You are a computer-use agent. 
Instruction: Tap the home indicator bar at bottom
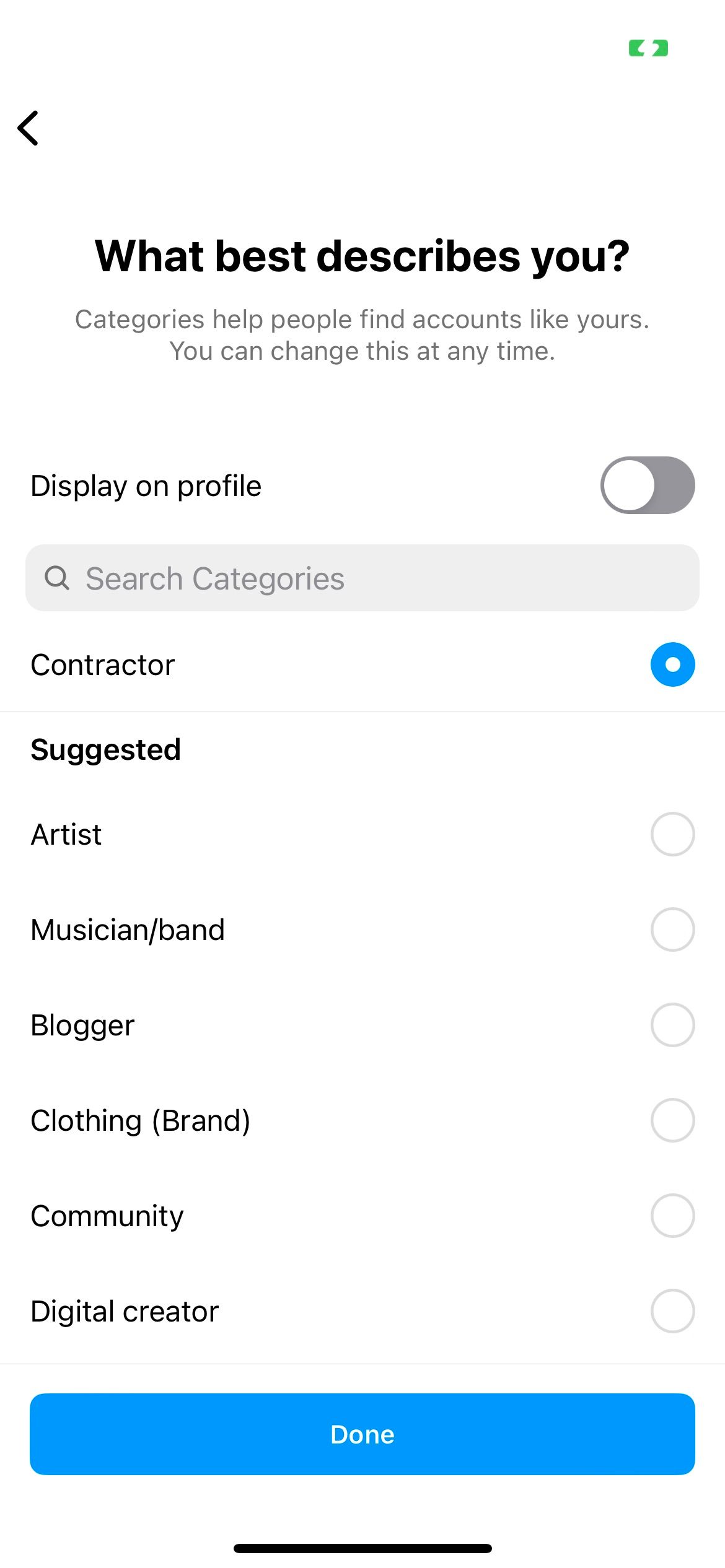[362, 1548]
